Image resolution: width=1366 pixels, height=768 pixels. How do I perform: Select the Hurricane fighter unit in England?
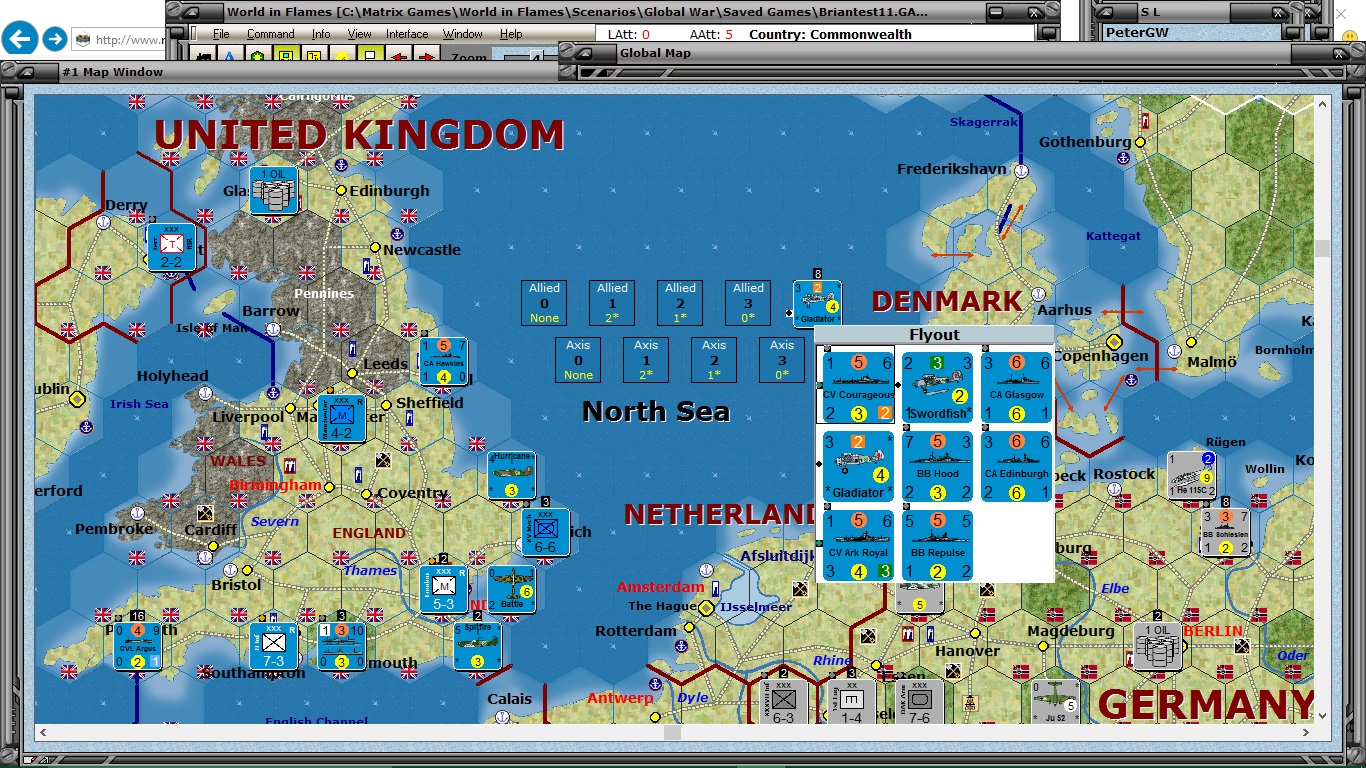[512, 475]
